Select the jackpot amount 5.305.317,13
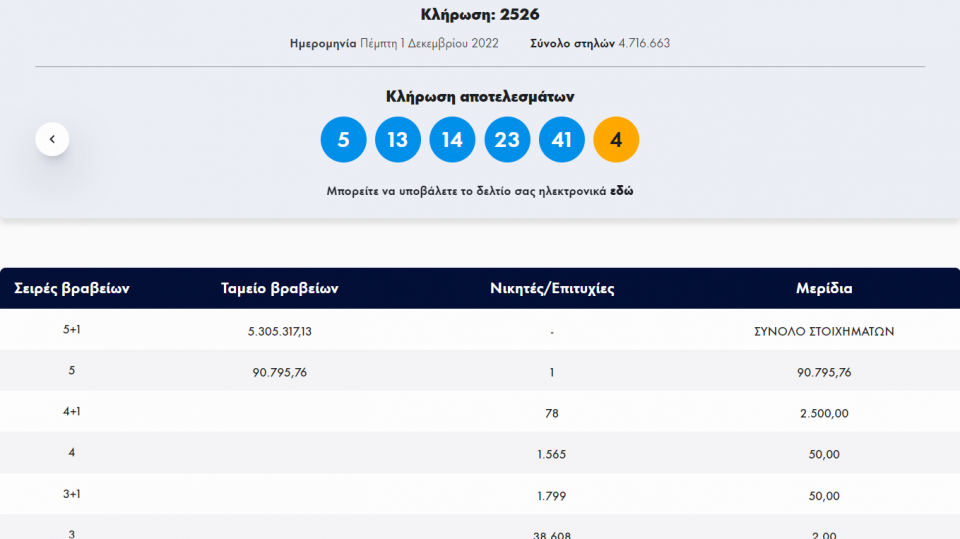 [280, 331]
